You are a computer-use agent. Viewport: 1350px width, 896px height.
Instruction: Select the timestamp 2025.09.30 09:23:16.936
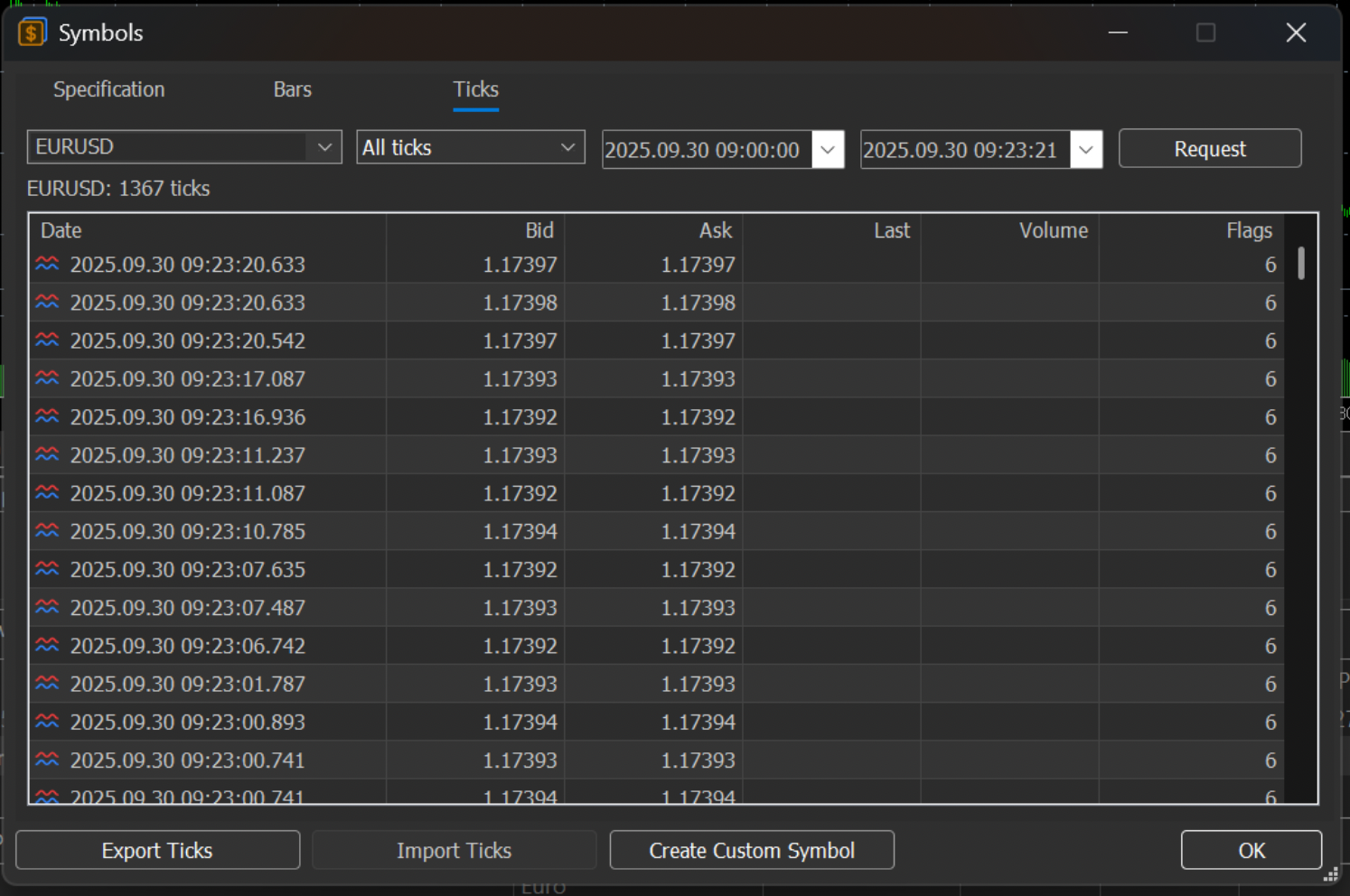click(188, 416)
